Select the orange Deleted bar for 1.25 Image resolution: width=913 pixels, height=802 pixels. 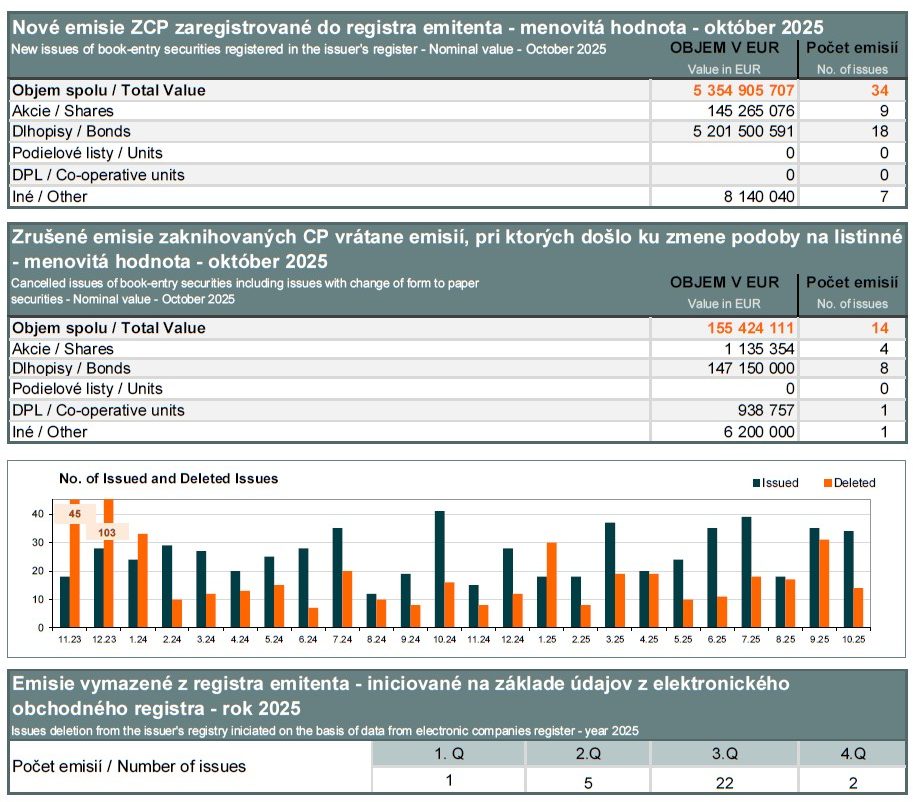coord(552,585)
